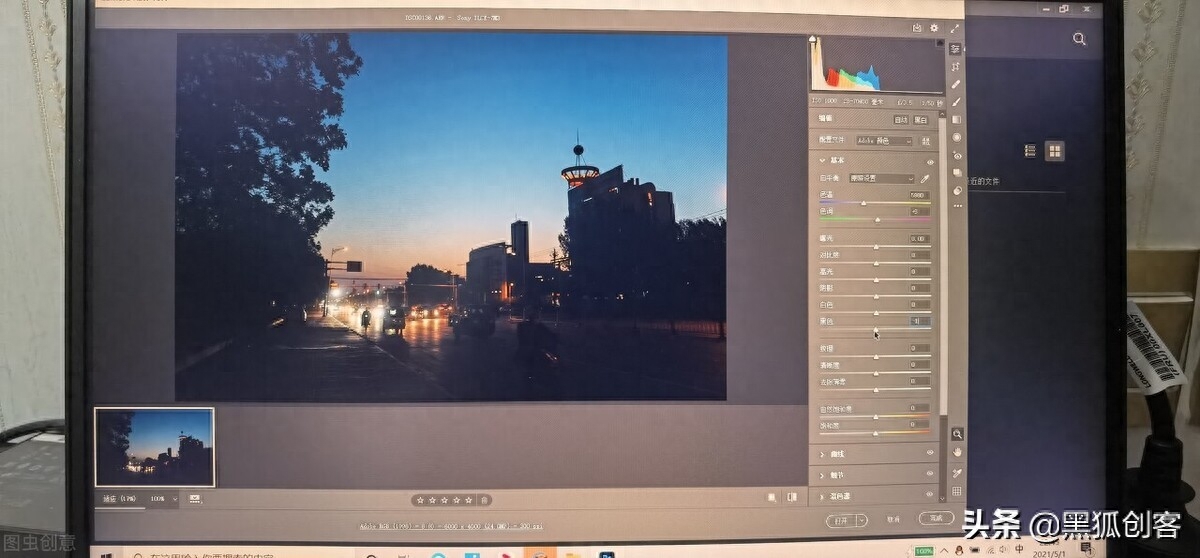Click the save image icon above histogram

coord(917,28)
